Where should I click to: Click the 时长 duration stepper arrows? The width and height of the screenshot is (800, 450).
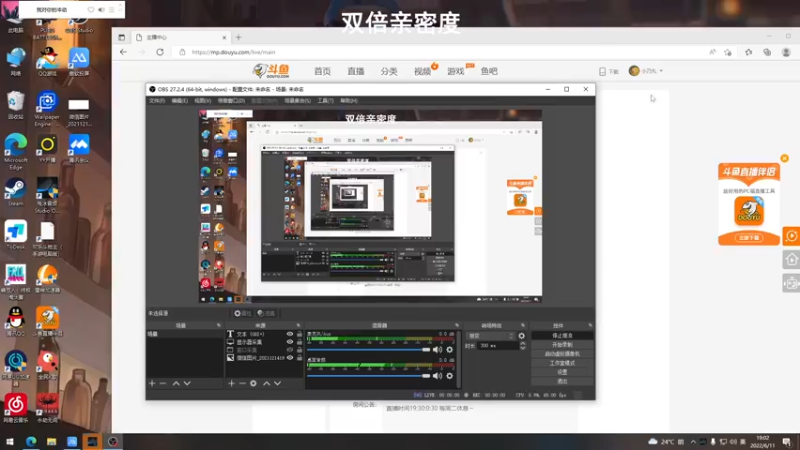(x=522, y=346)
